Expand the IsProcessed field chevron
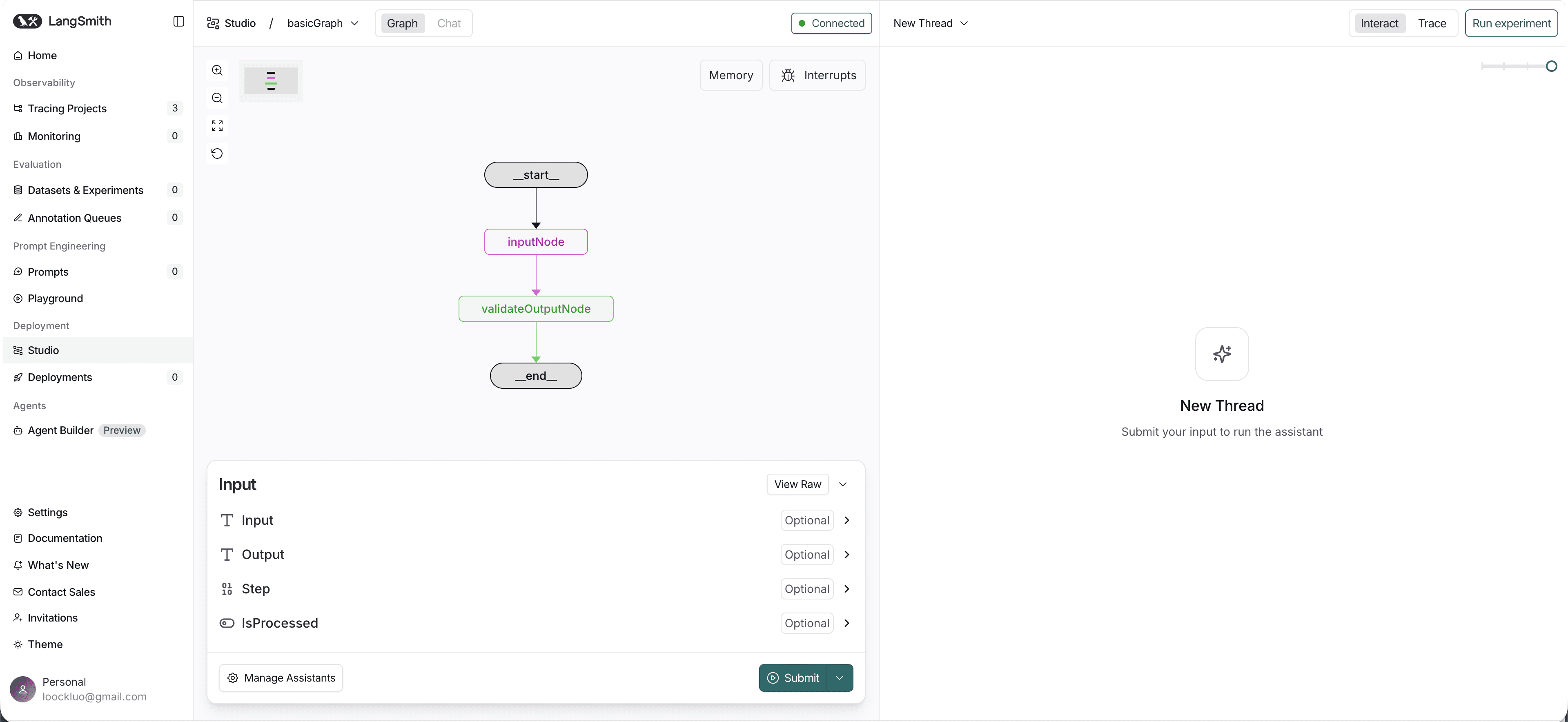 846,623
